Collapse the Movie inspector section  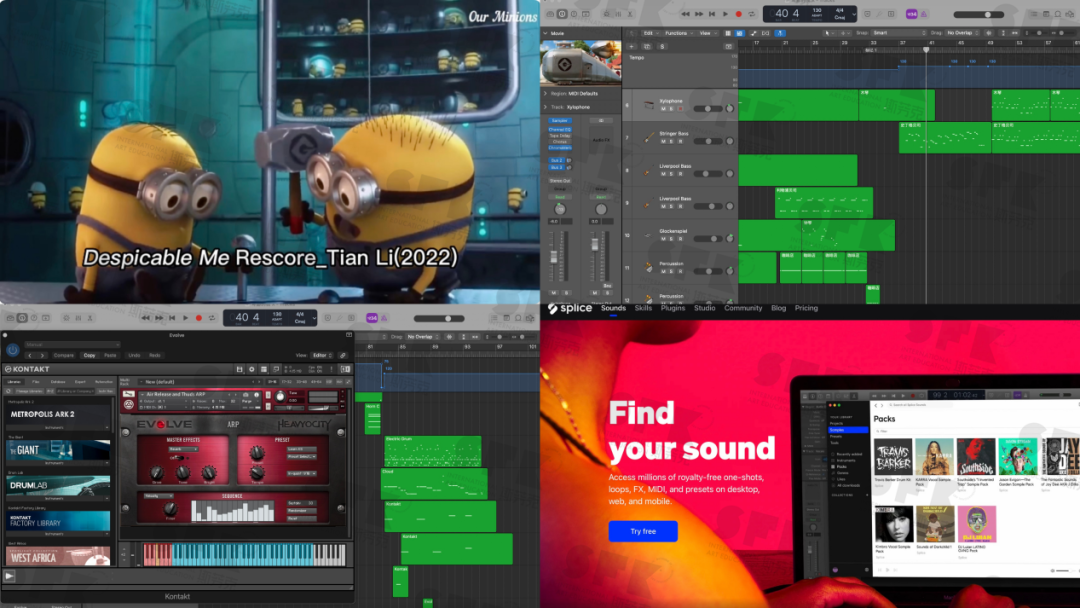tap(546, 33)
